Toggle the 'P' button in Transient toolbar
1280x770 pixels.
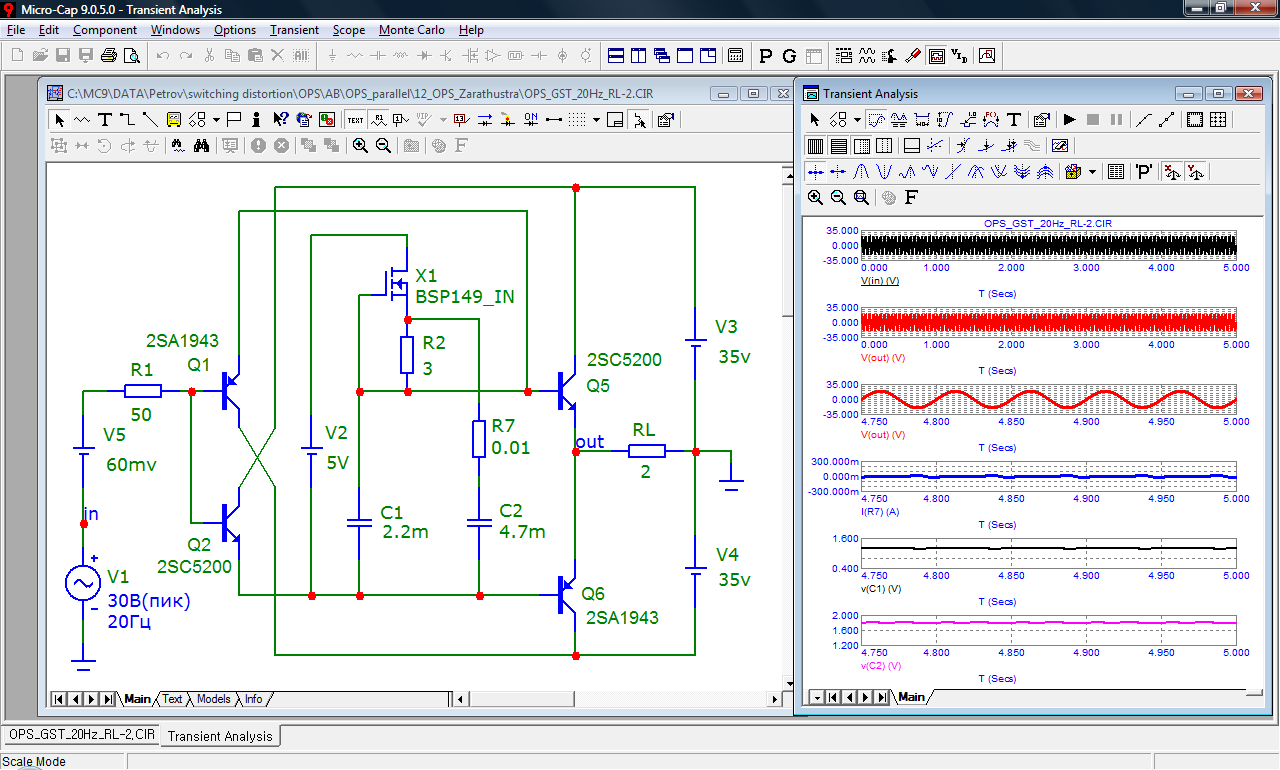tap(1143, 172)
